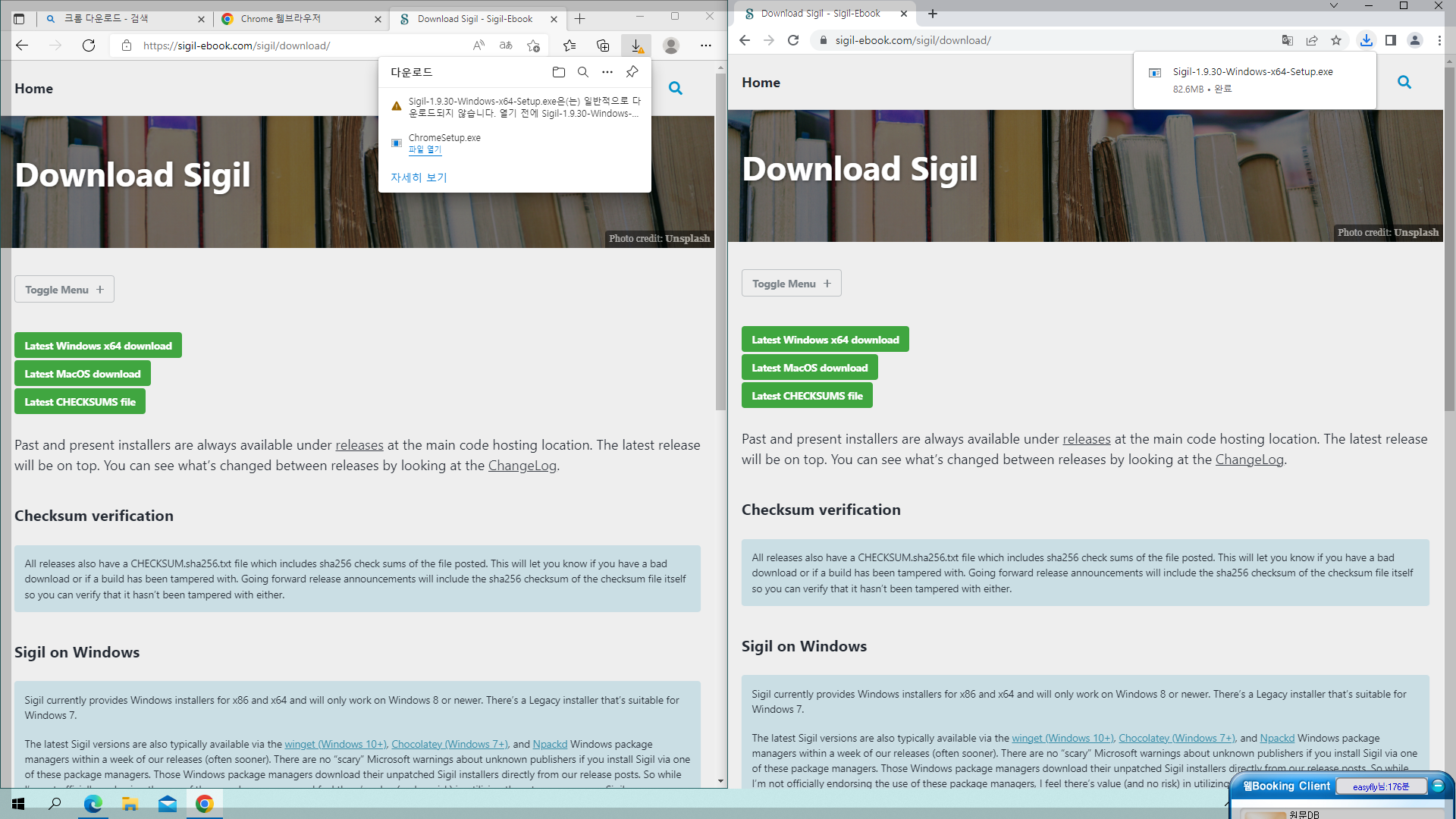This screenshot has height=819, width=1456.
Task: Expand Toggle Menu in left Edge page
Action: point(64,290)
